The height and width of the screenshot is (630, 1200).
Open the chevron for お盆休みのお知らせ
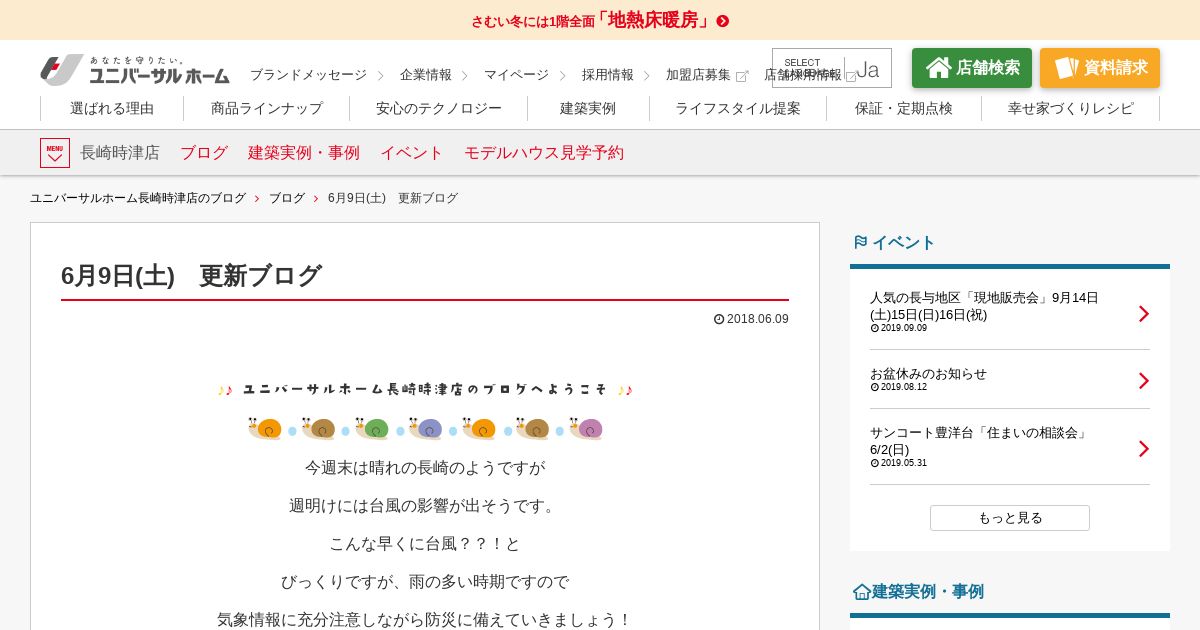pyautogui.click(x=1144, y=381)
